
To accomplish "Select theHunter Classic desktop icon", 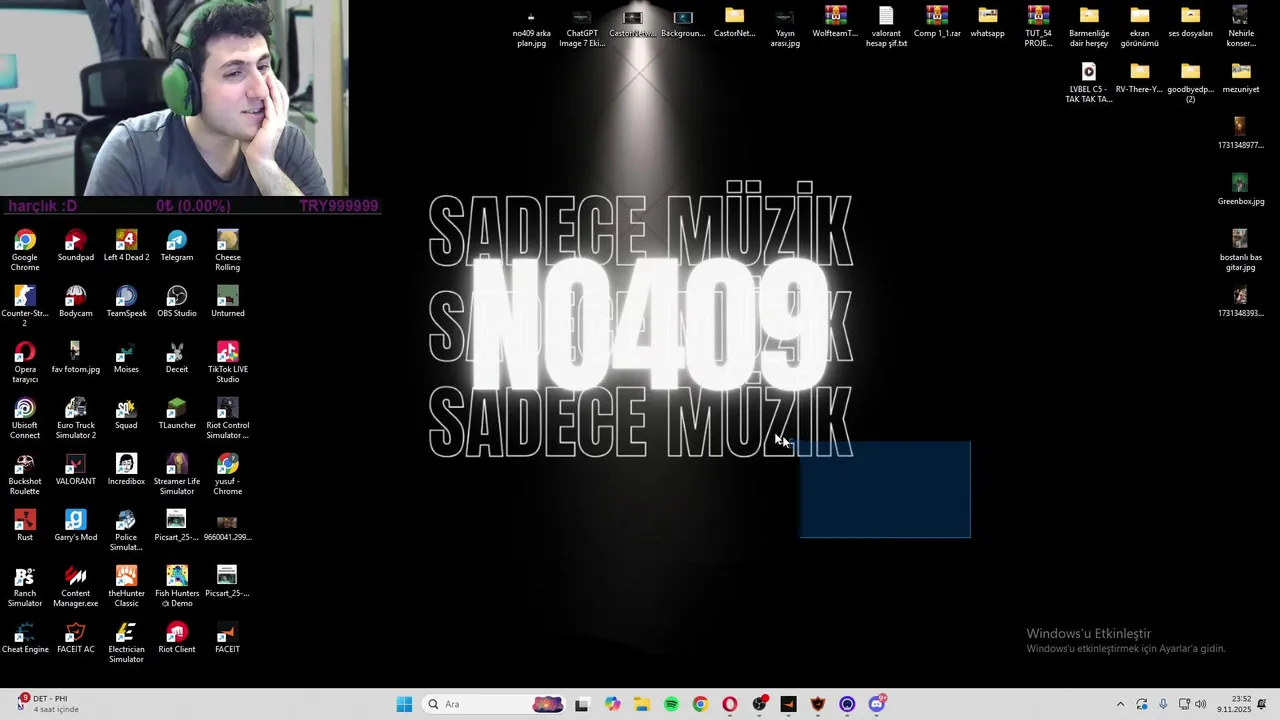I will [x=126, y=586].
